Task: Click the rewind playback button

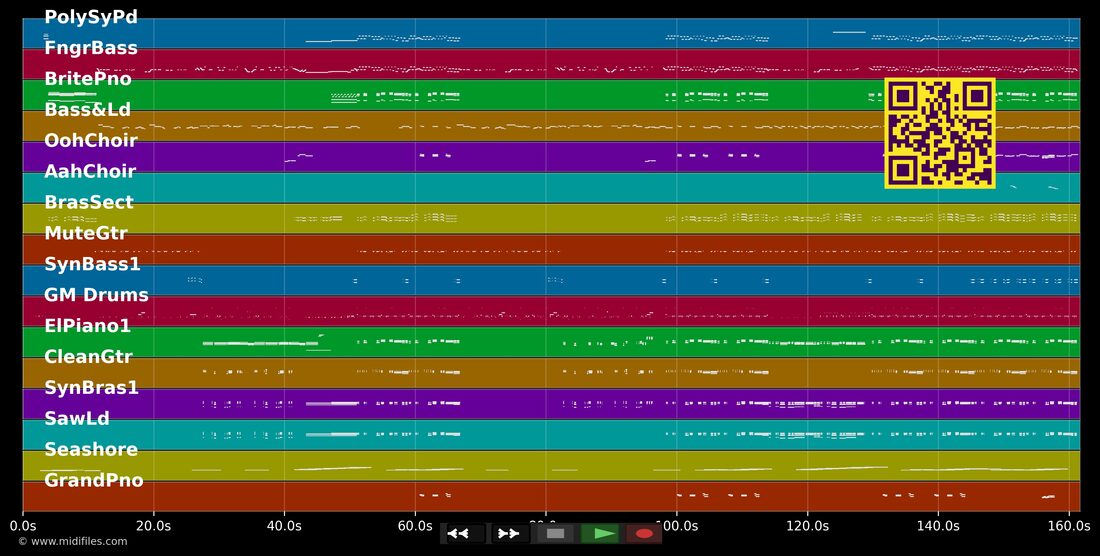Action: pyautogui.click(x=464, y=534)
